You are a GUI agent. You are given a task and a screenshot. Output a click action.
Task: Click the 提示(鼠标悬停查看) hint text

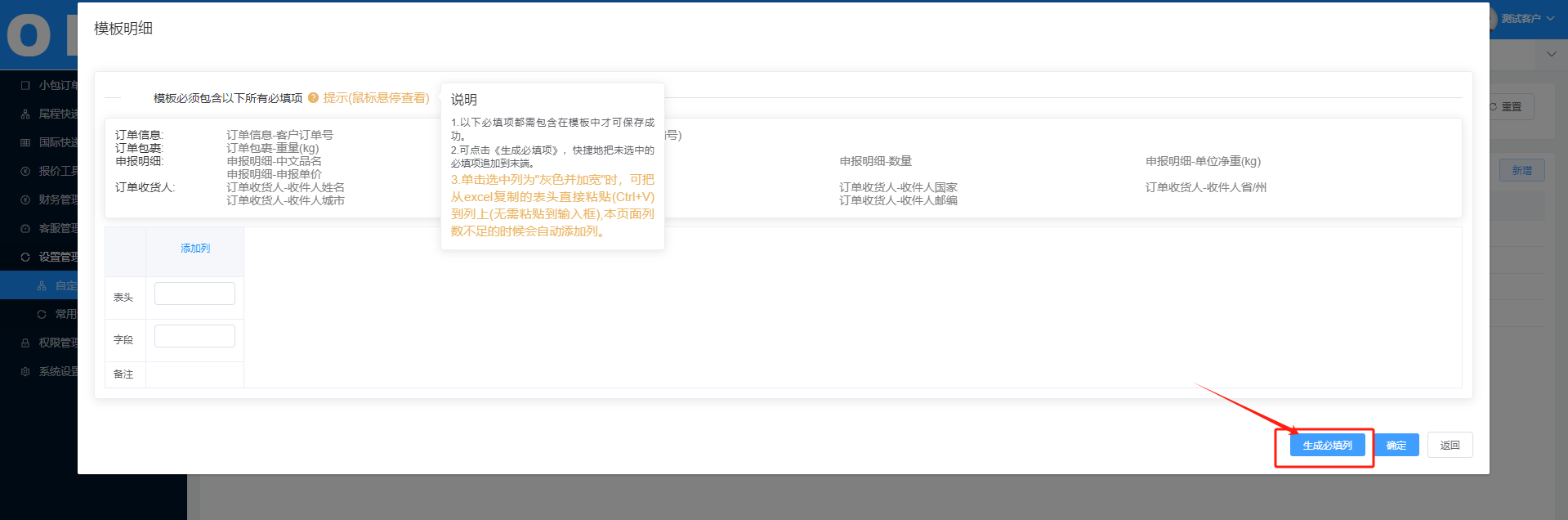(x=376, y=98)
